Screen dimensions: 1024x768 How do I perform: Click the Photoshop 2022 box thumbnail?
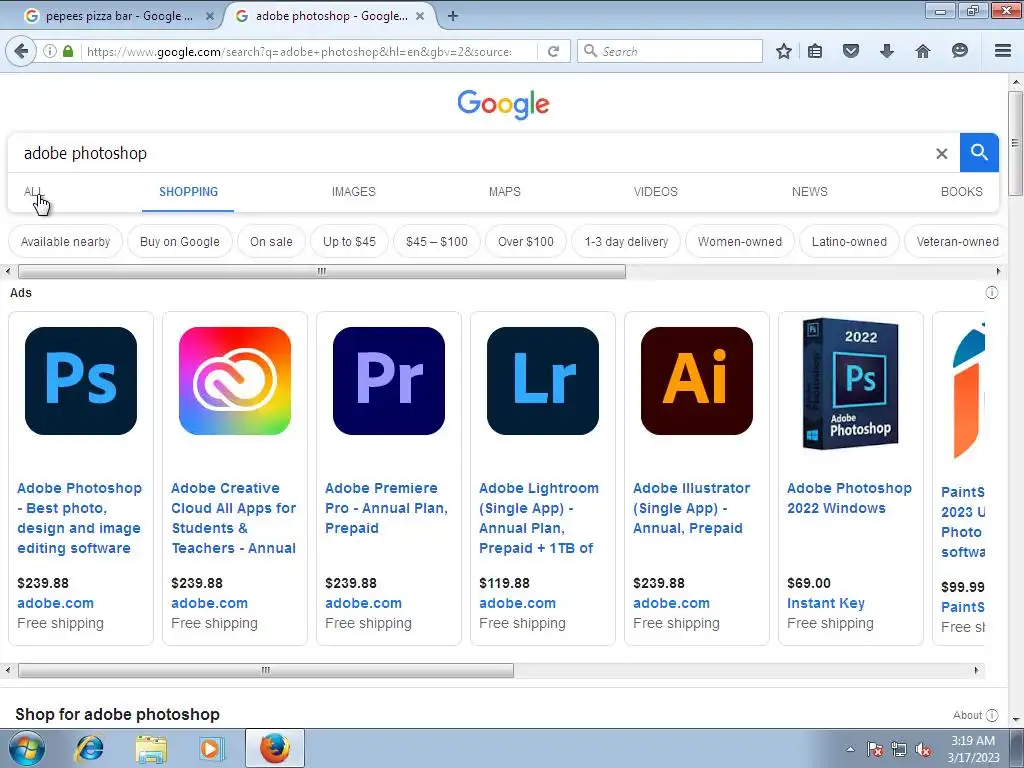coord(850,384)
